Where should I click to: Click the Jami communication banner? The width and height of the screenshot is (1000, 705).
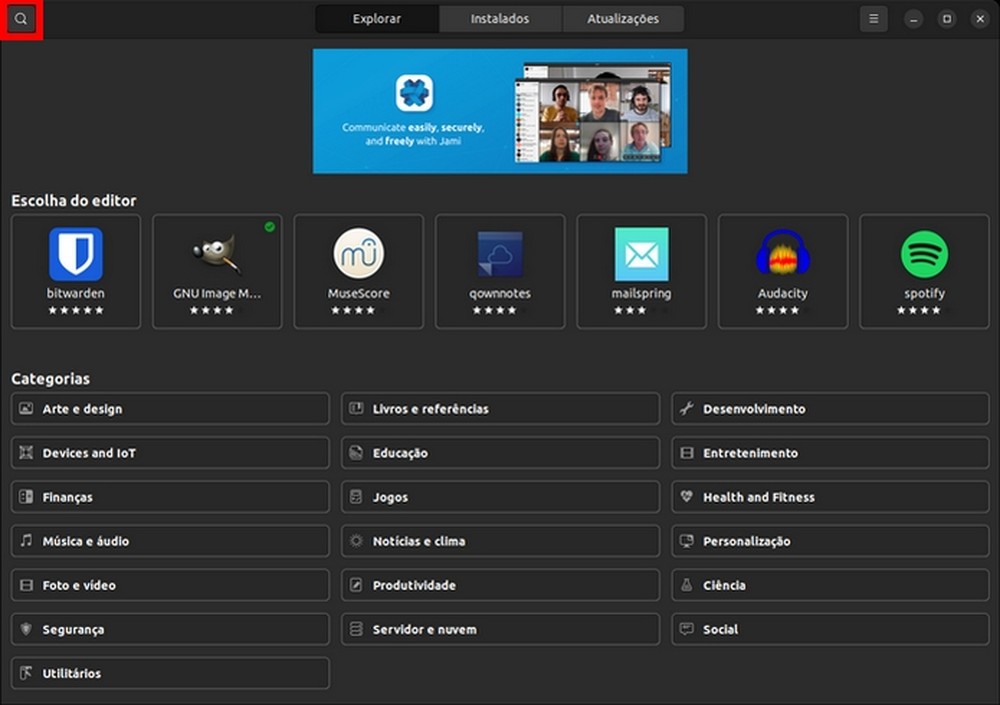(499, 110)
